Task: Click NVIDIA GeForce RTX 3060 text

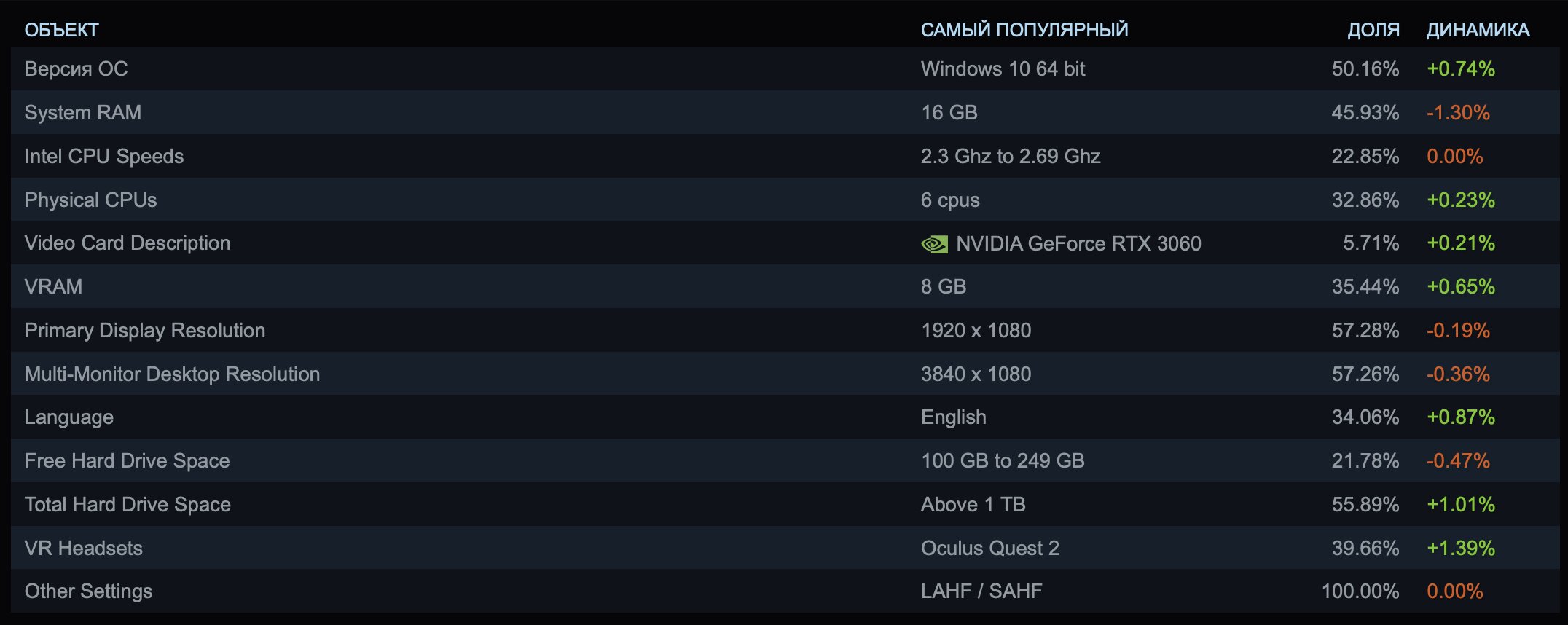Action: [1078, 243]
